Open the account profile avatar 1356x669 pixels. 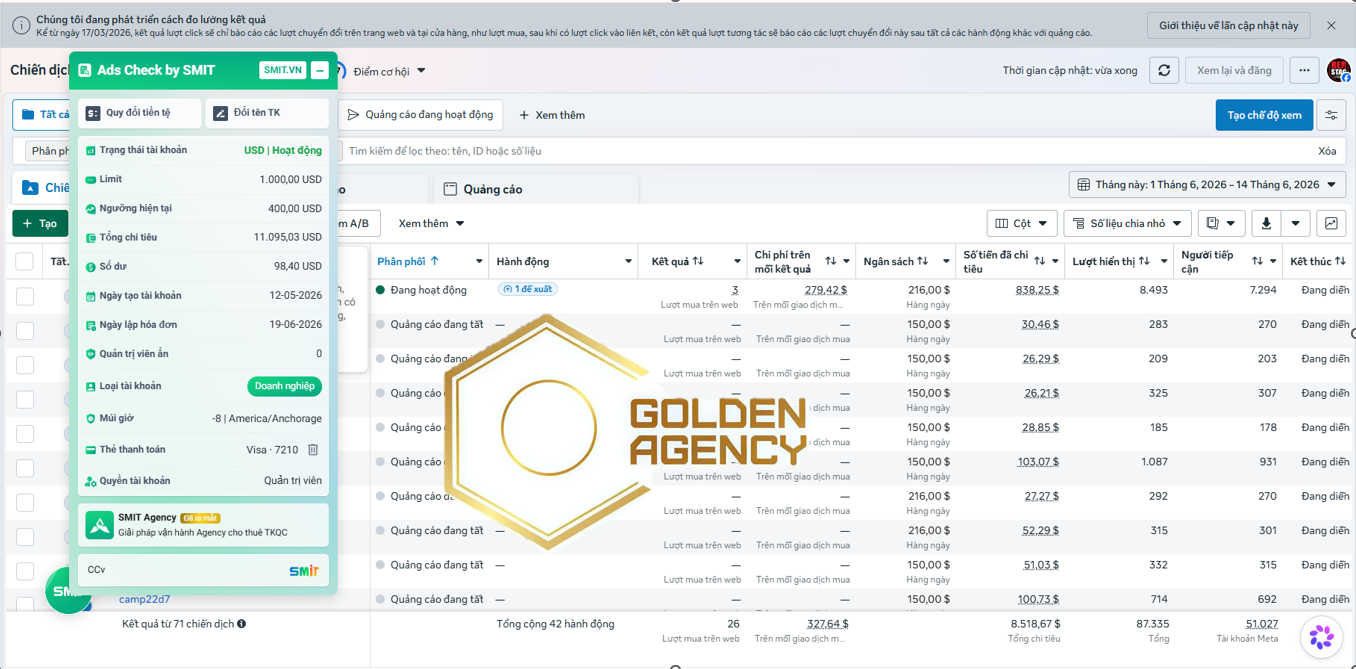[1338, 71]
